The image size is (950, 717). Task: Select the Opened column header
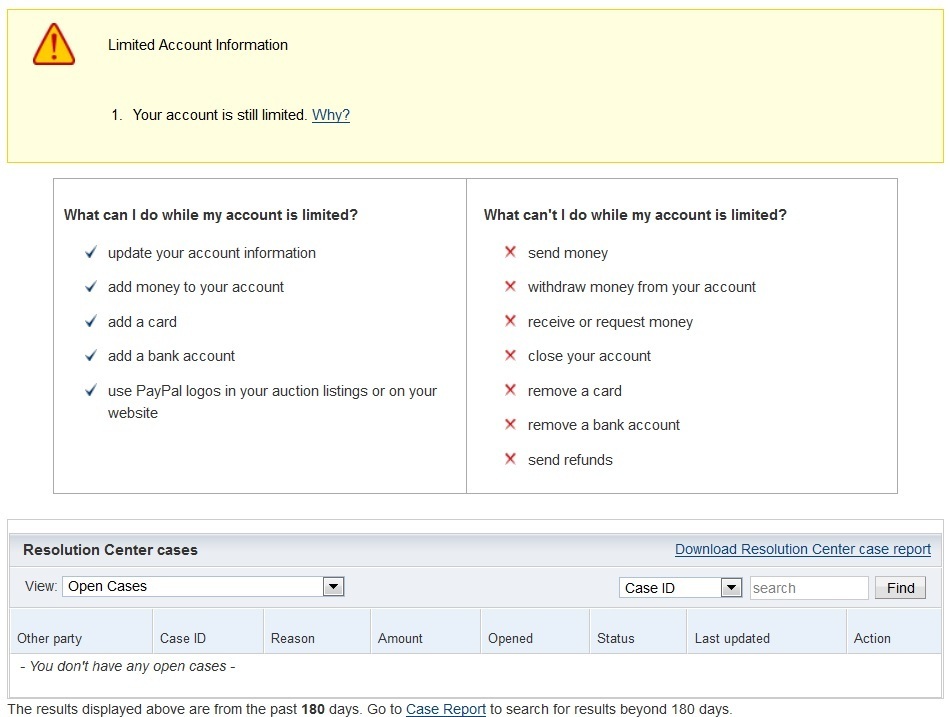pos(510,638)
